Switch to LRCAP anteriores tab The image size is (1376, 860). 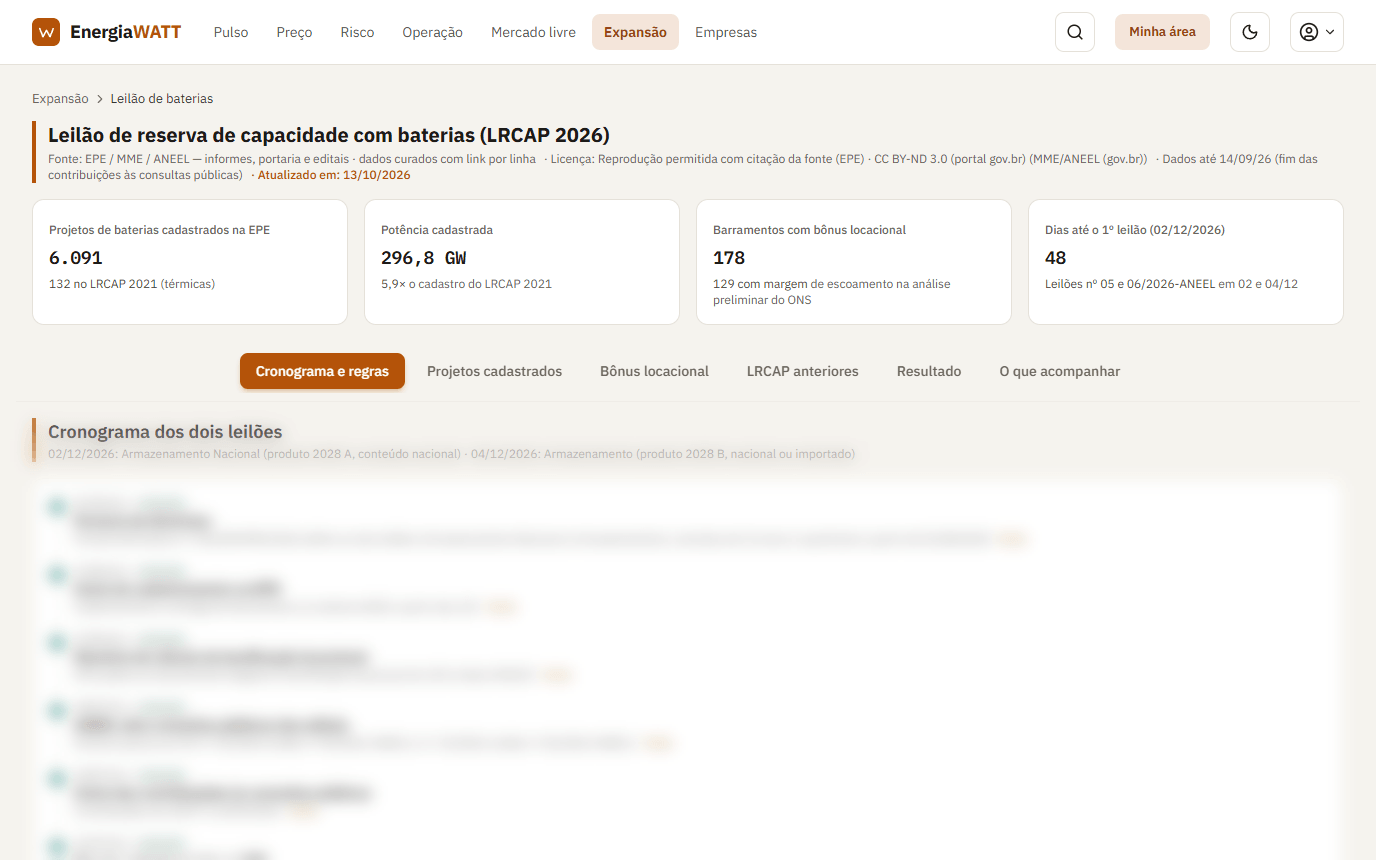(802, 371)
